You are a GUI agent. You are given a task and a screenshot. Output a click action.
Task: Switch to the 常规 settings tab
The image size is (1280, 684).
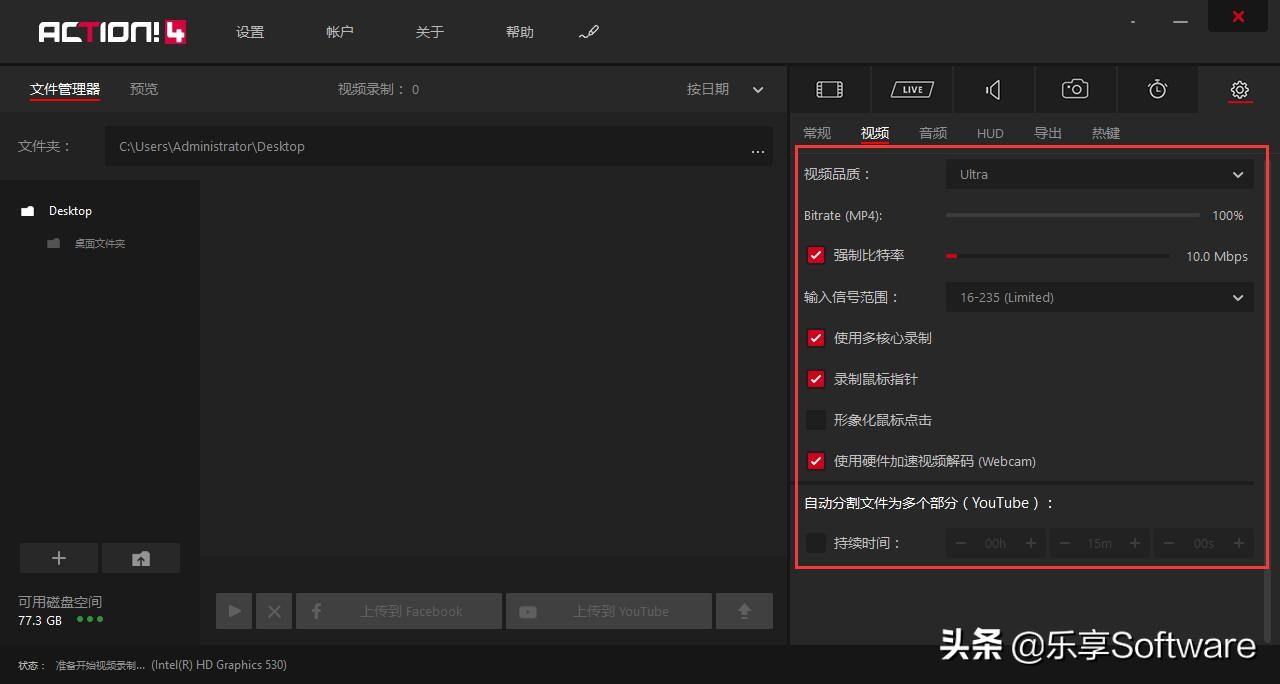point(817,133)
